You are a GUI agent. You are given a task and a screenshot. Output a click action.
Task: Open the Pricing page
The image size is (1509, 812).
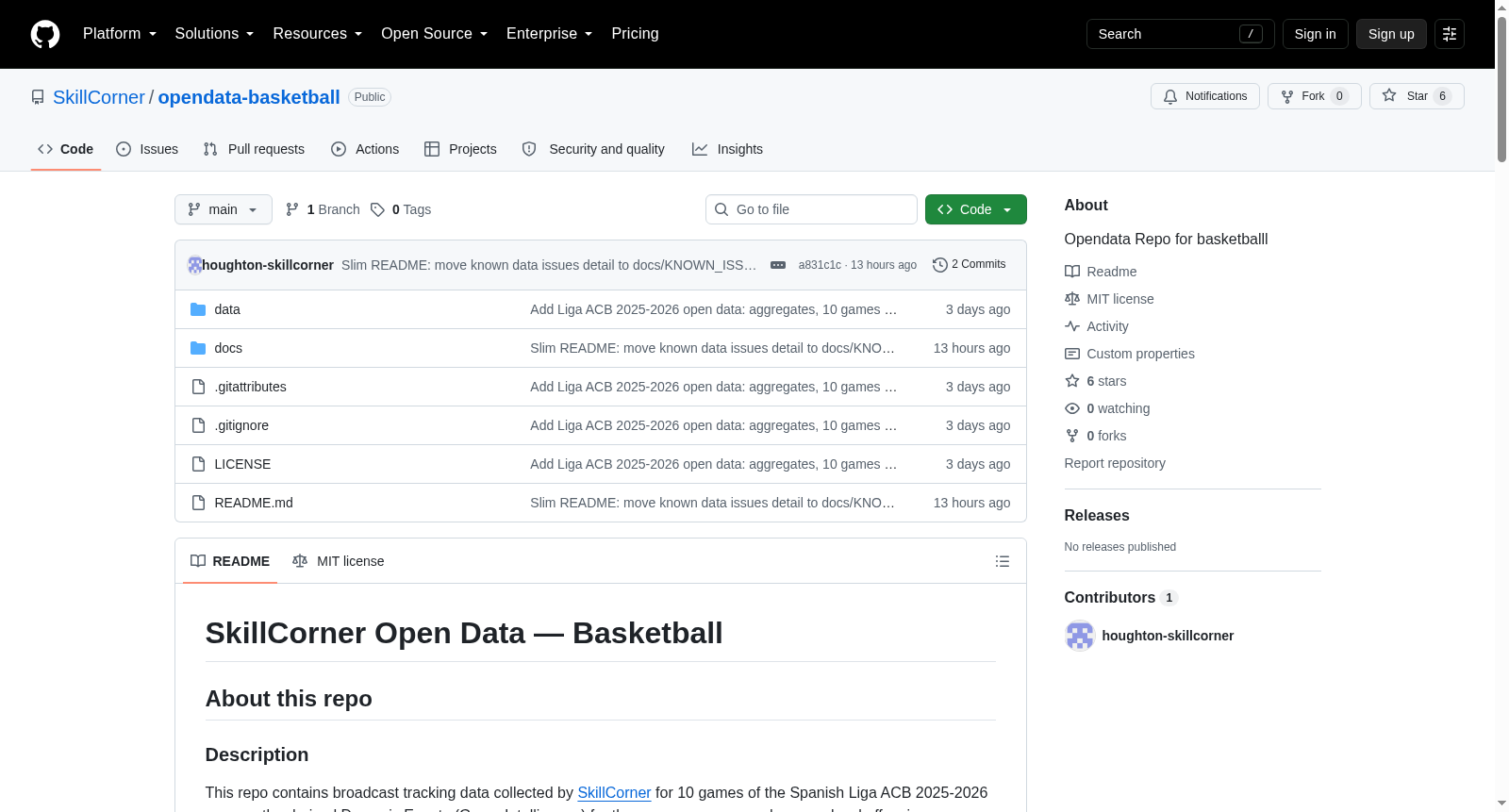(635, 34)
